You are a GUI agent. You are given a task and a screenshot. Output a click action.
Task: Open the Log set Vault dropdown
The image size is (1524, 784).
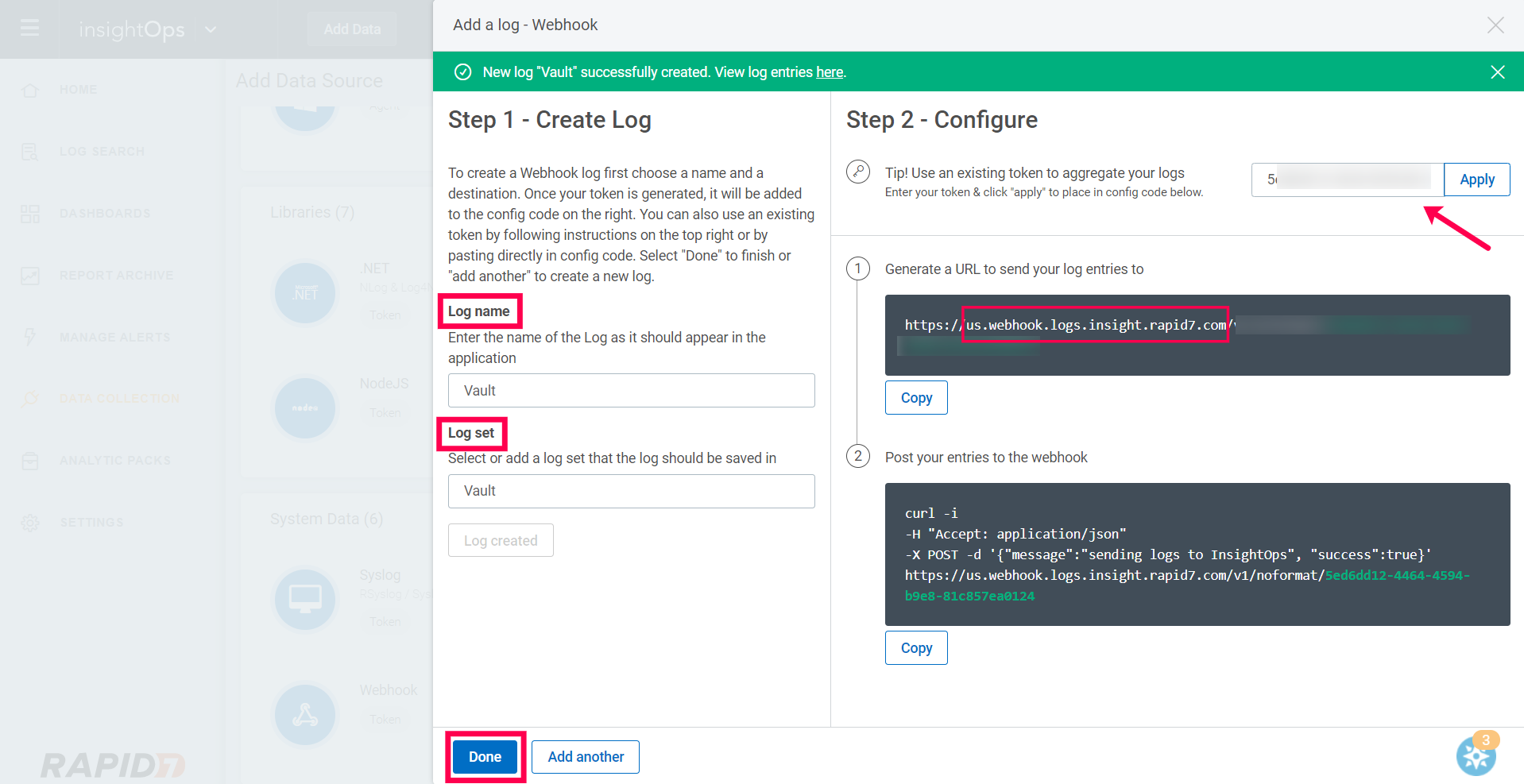(630, 491)
